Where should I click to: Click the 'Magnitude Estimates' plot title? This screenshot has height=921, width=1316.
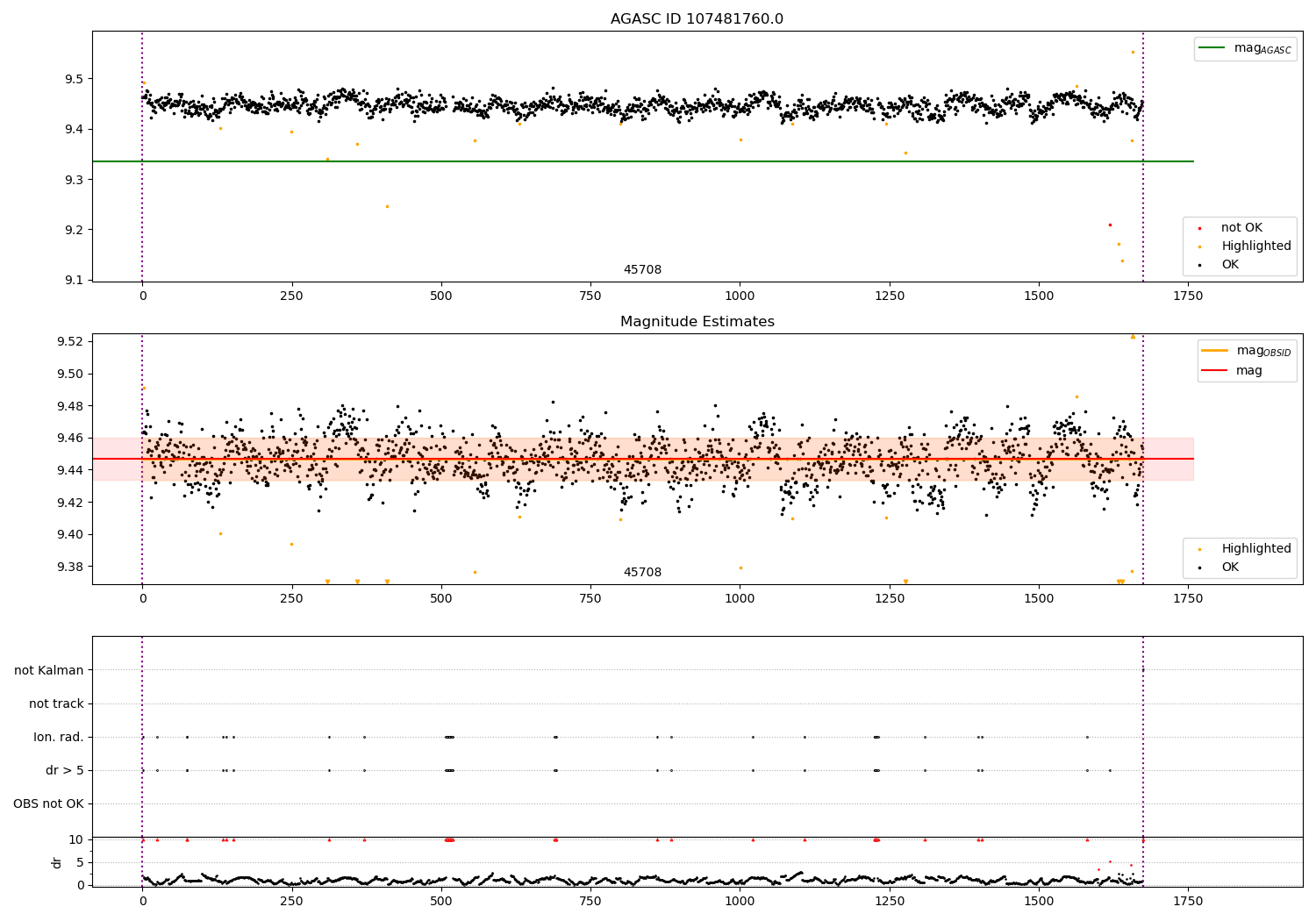coord(697,322)
